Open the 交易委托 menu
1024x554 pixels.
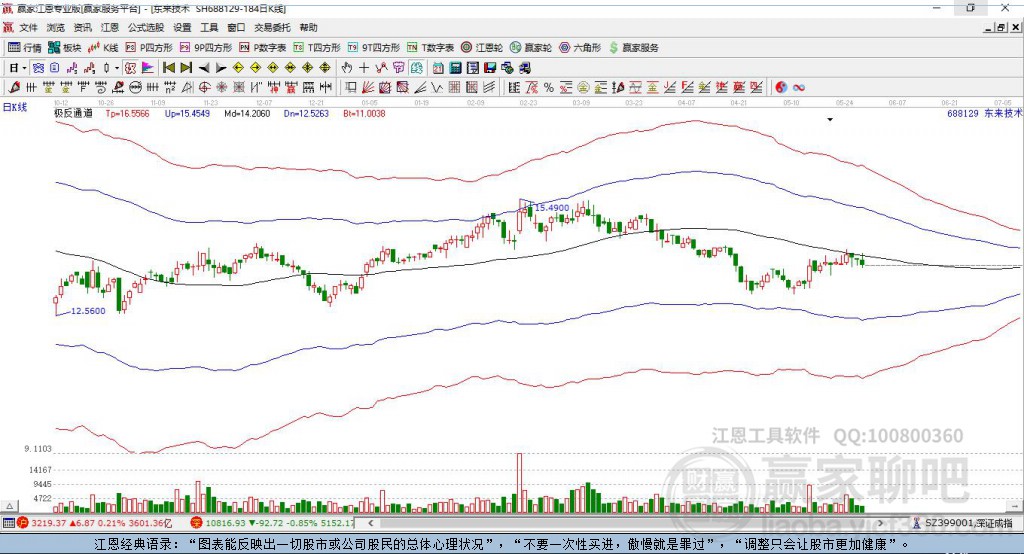[272, 27]
